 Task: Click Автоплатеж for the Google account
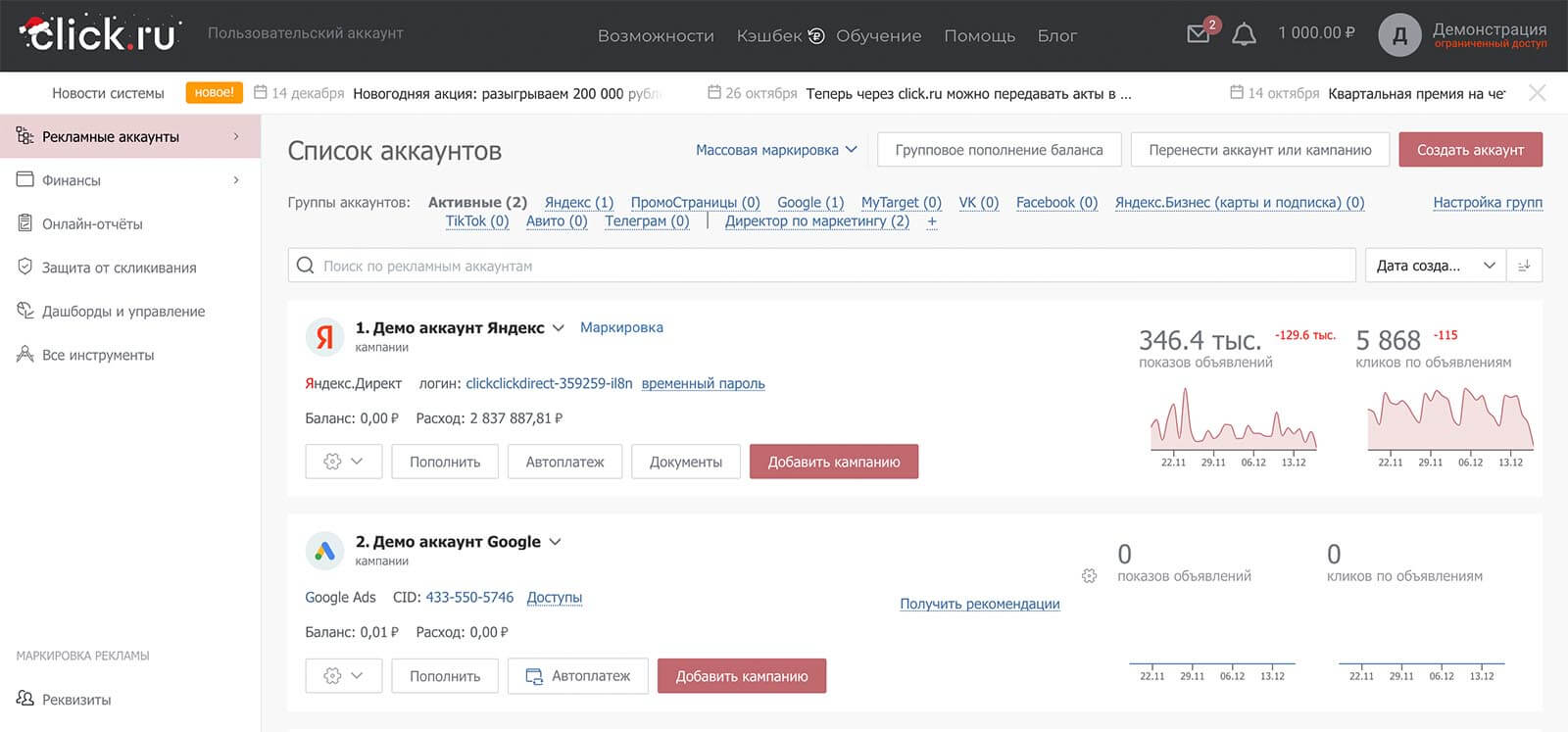578,675
